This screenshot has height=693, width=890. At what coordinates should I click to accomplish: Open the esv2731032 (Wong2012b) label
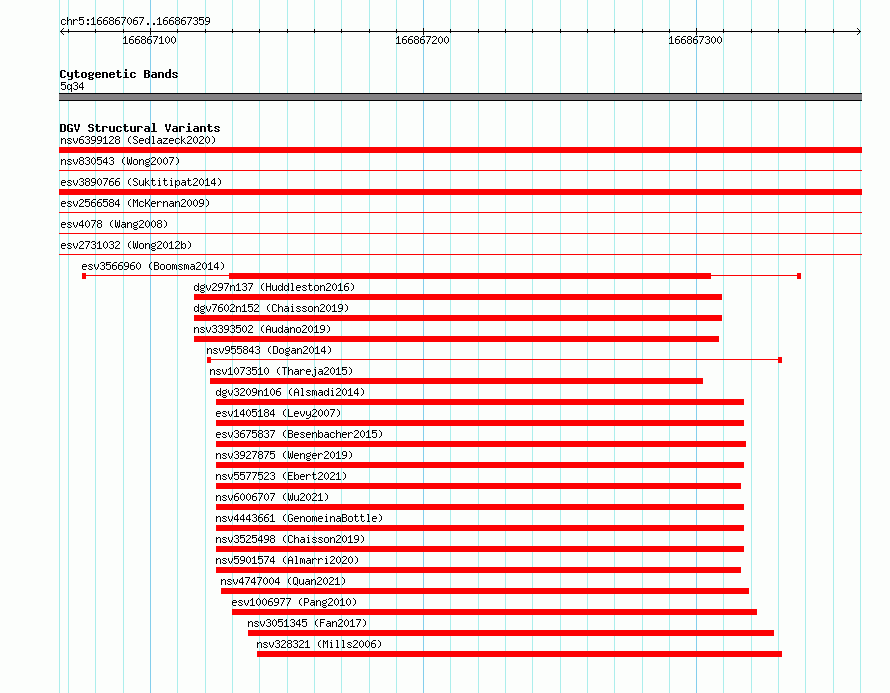point(126,245)
